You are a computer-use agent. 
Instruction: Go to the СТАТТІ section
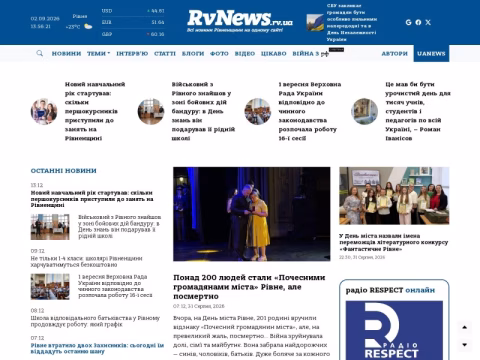(x=165, y=53)
